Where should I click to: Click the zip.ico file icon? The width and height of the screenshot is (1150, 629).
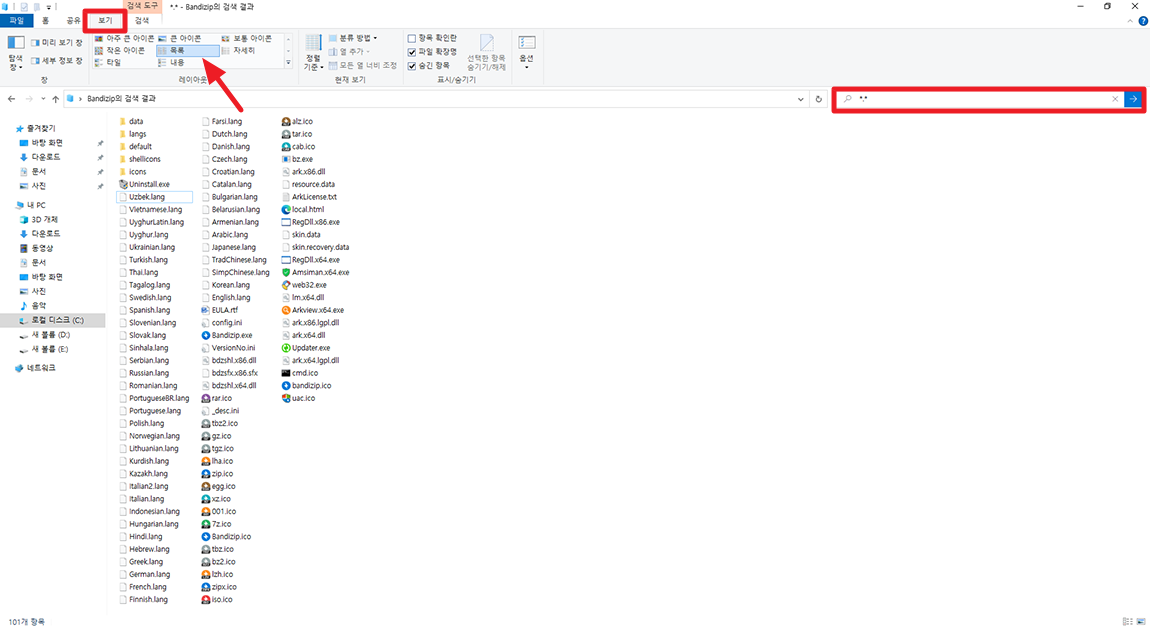click(205, 474)
